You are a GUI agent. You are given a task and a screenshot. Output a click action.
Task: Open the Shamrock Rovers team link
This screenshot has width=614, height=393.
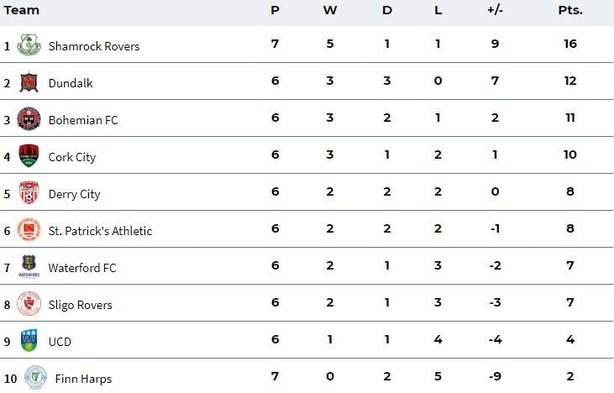tap(94, 46)
